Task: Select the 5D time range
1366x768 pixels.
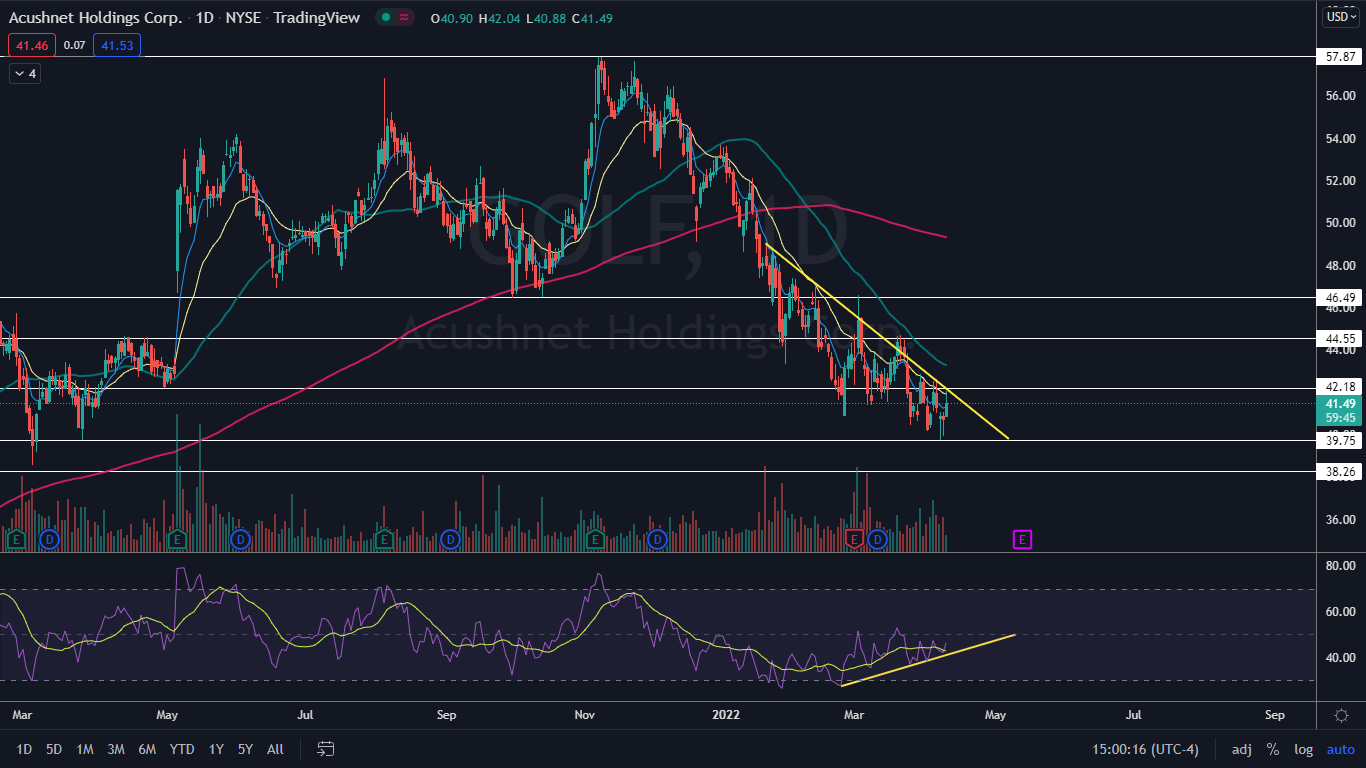Action: click(54, 749)
